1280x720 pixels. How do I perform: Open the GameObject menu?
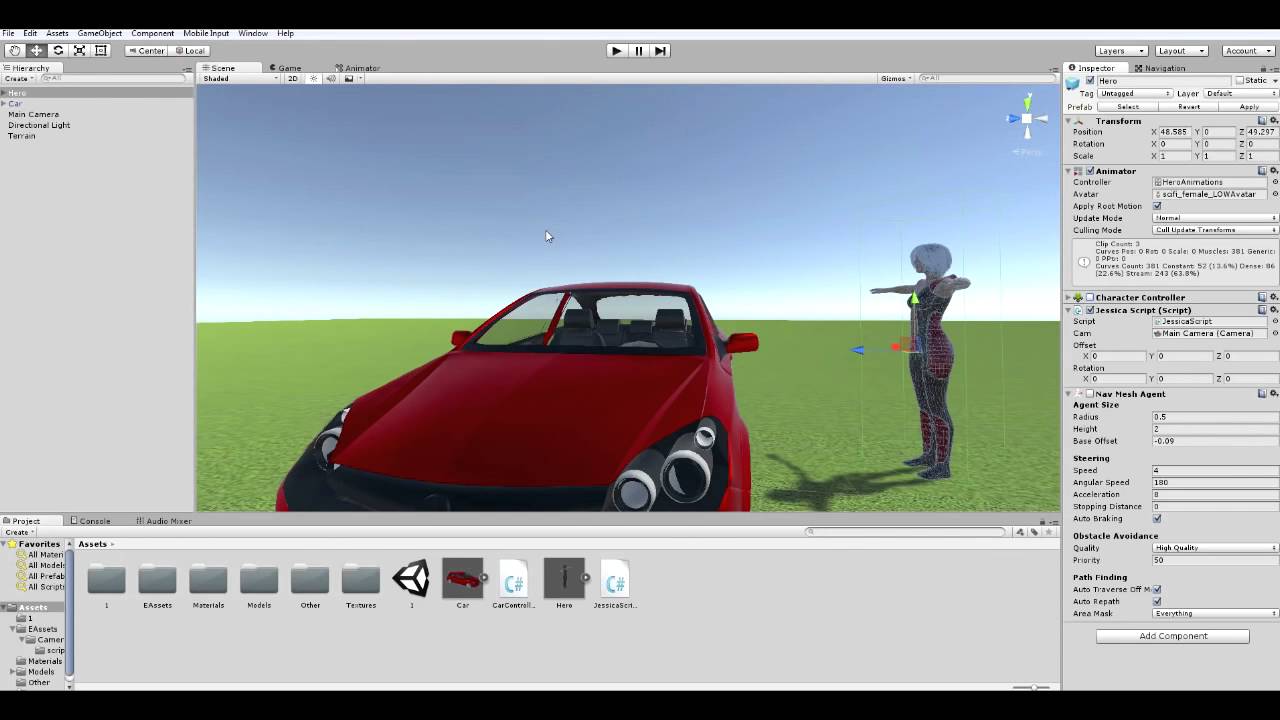point(99,33)
